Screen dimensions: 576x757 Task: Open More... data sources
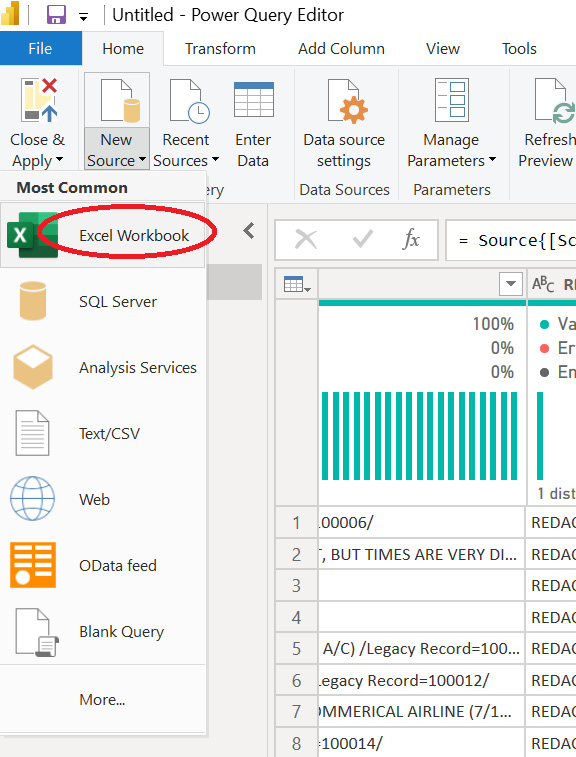pos(102,700)
